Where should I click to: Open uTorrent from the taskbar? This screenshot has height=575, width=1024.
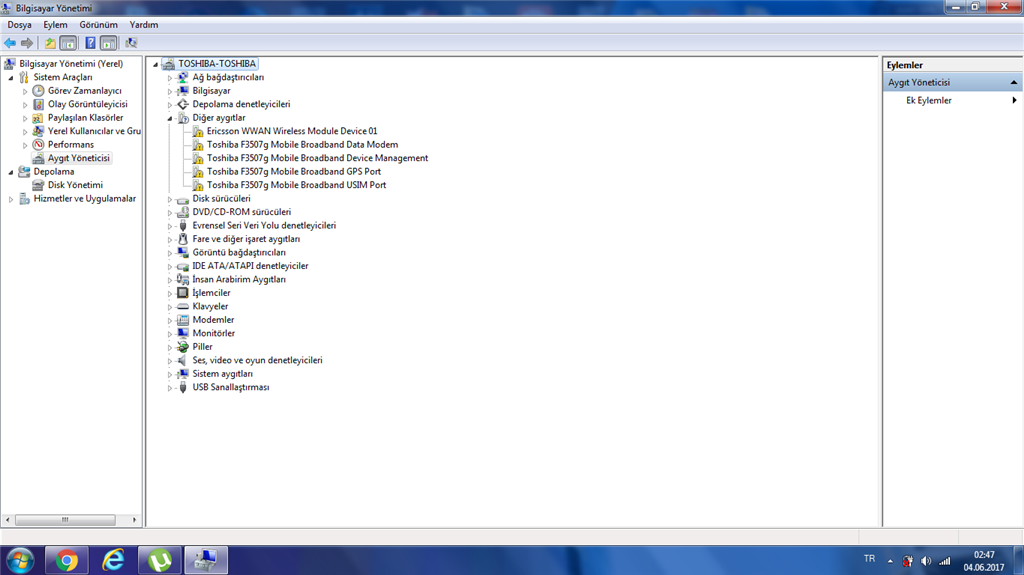(x=160, y=561)
